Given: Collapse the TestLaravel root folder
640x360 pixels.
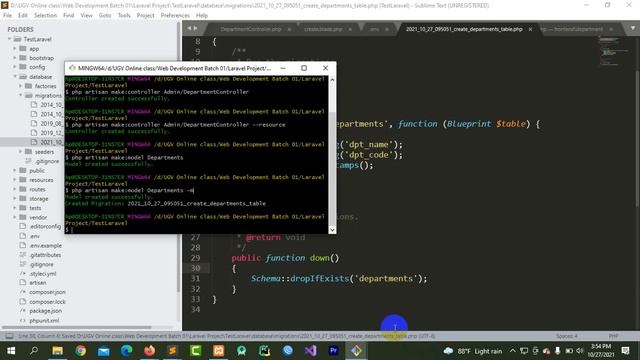Looking at the screenshot, I should (9, 39).
